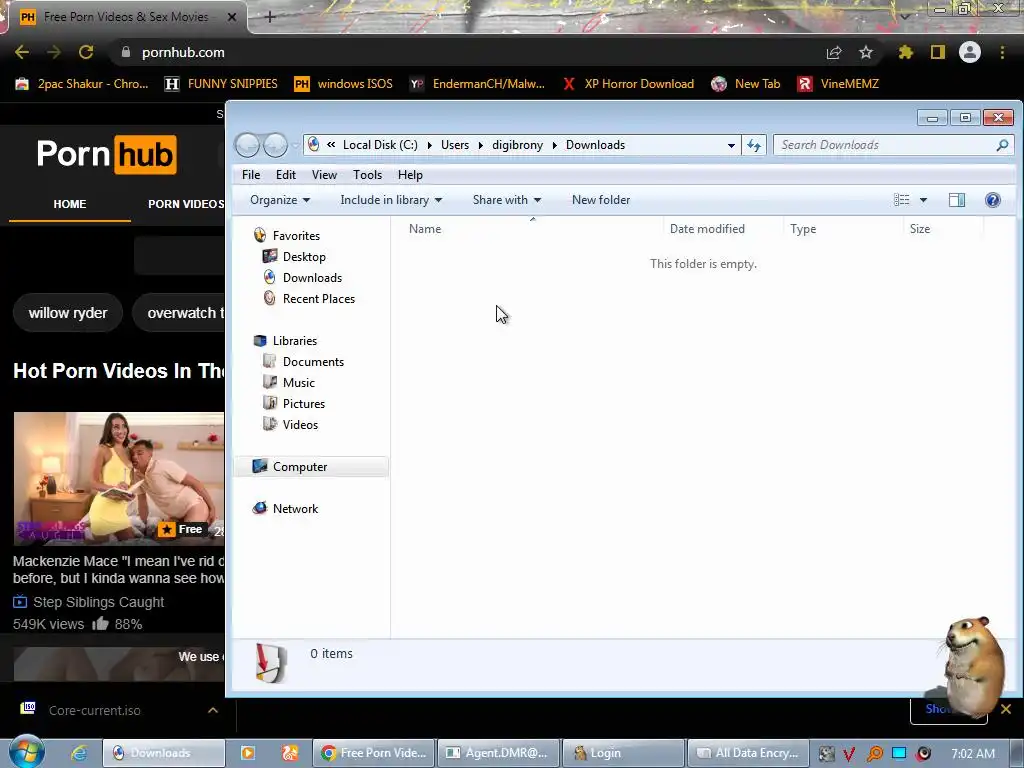Click digibrony in the address breadcrumb
The width and height of the screenshot is (1024, 768).
pyautogui.click(x=517, y=145)
